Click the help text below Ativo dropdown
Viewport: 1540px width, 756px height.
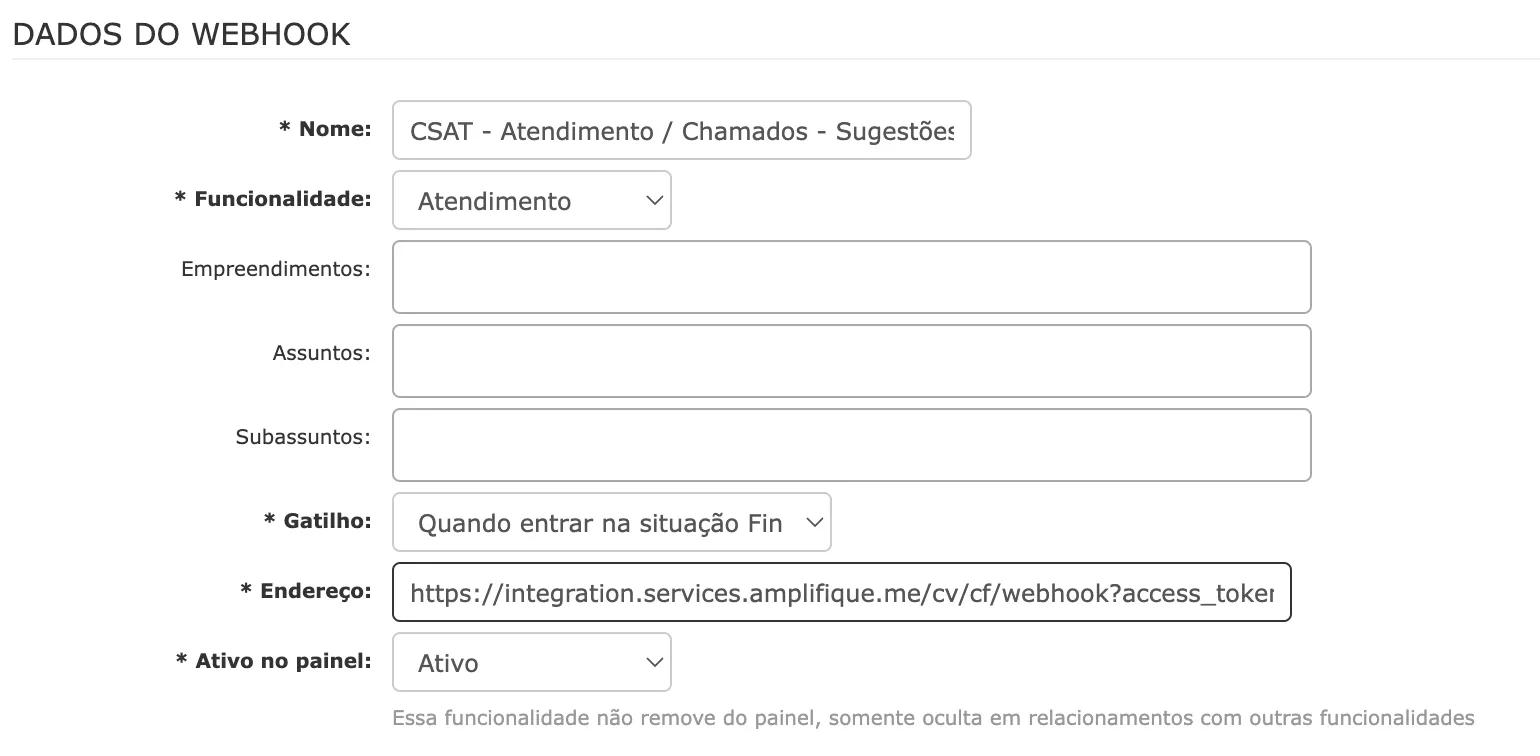(x=933, y=718)
